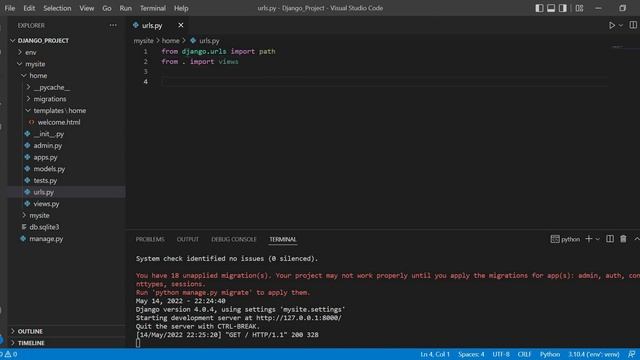The image size is (640, 360).
Task: Toggle primary side bar layout icon
Action: click(539, 8)
